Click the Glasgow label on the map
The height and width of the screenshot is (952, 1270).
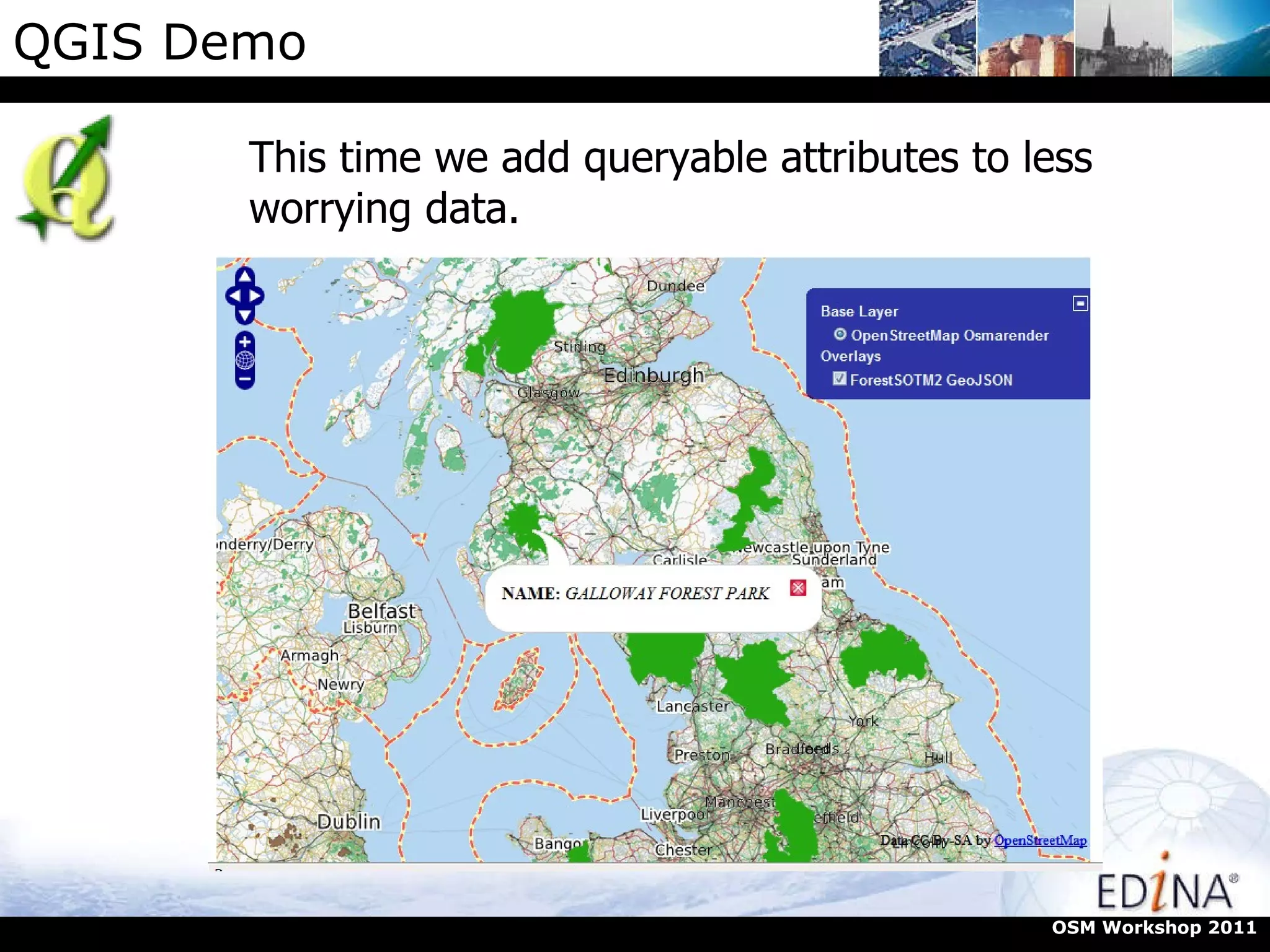pos(549,392)
